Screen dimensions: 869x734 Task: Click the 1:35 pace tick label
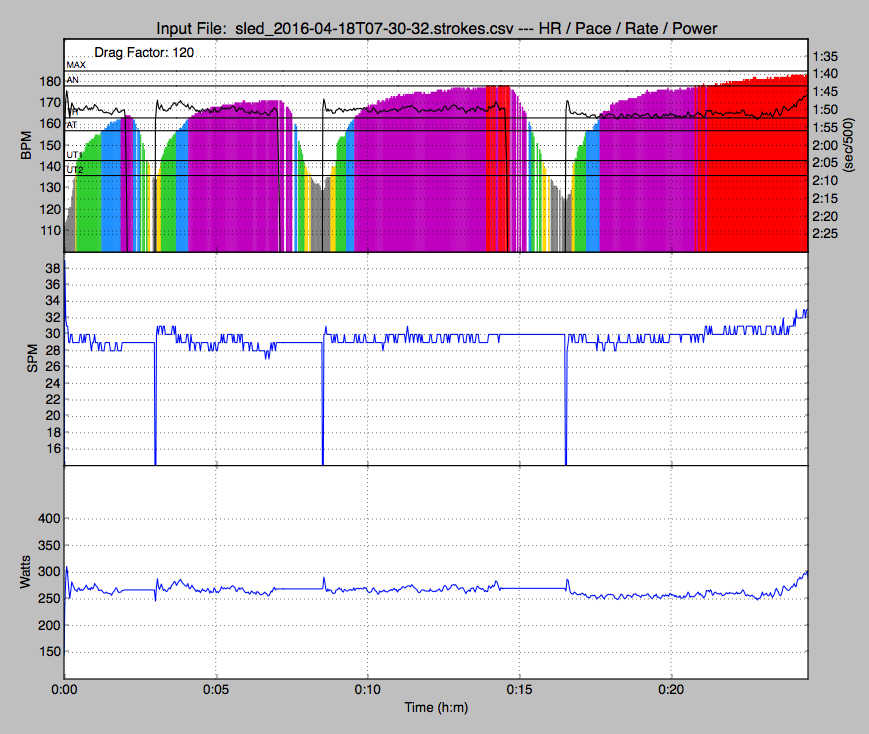click(826, 56)
